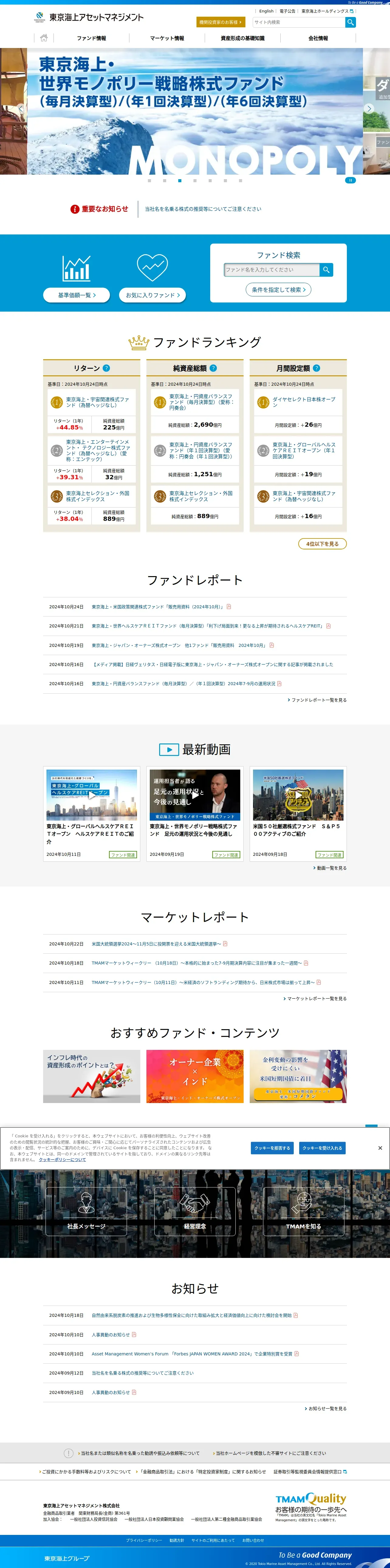Click お気に入りファンド button
The image size is (390, 1568).
[152, 295]
